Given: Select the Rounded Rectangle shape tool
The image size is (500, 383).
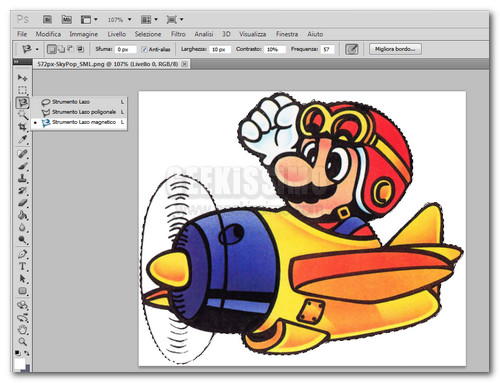Looking at the screenshot, I should pyautogui.click(x=22, y=291).
